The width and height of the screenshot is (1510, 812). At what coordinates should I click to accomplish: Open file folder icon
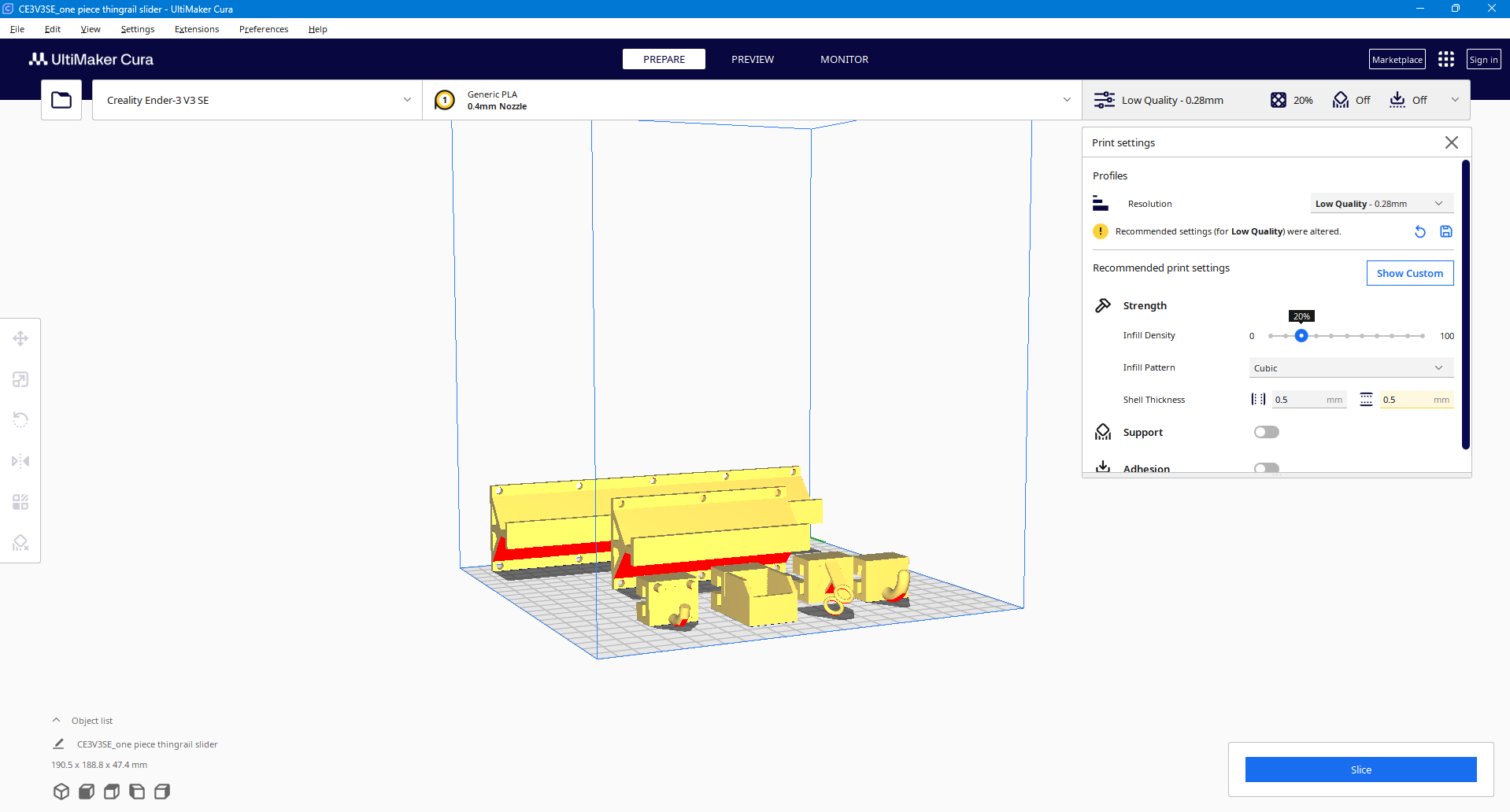pyautogui.click(x=61, y=100)
